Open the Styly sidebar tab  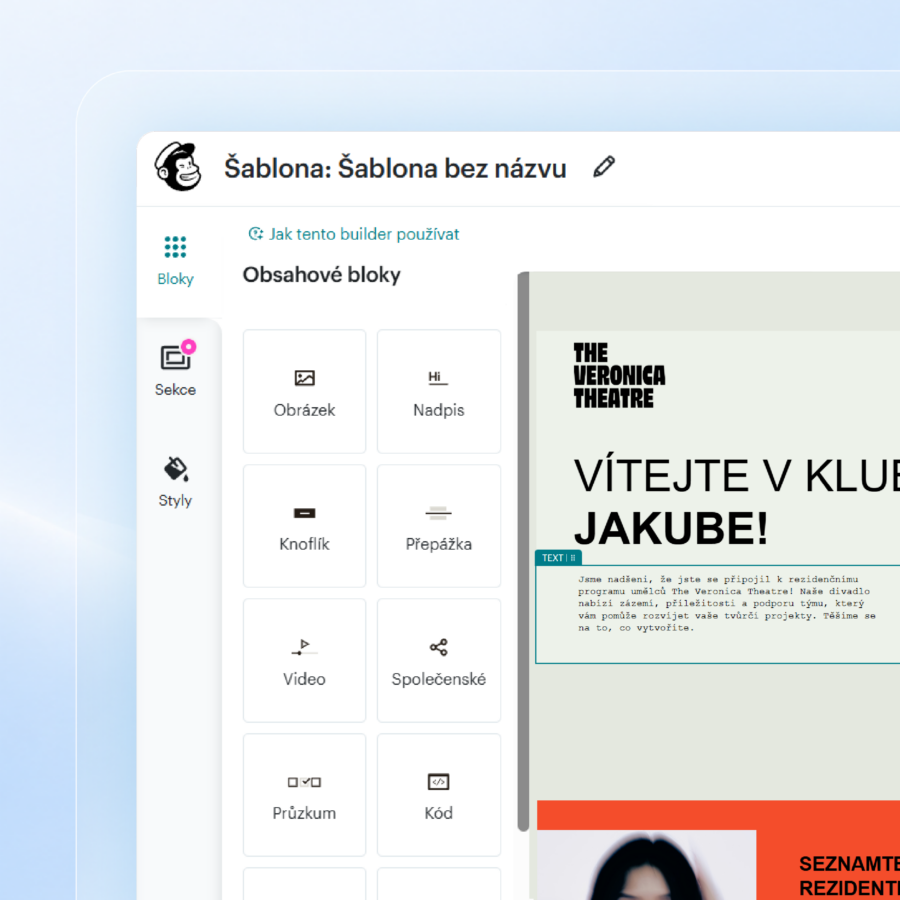[176, 482]
